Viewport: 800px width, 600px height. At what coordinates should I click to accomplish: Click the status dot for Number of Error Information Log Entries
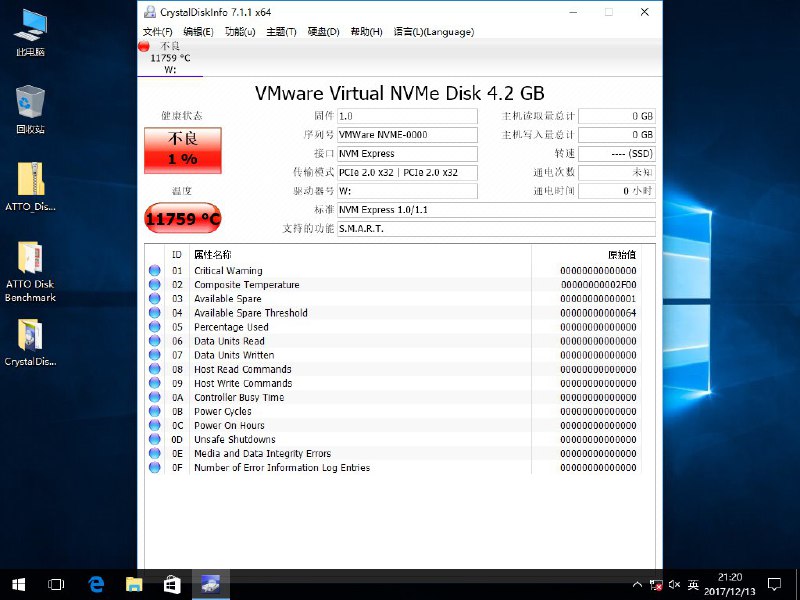click(155, 467)
